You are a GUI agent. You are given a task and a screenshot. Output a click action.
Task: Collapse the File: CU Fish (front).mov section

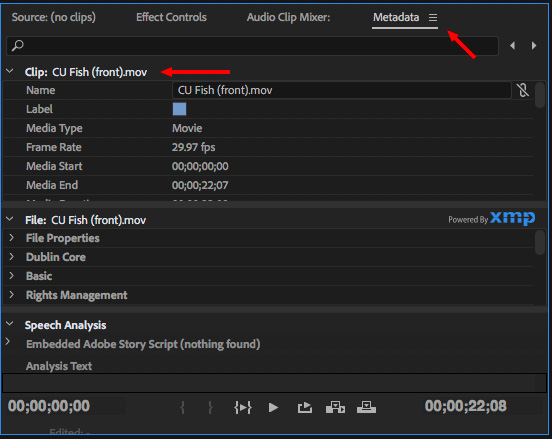coord(10,219)
